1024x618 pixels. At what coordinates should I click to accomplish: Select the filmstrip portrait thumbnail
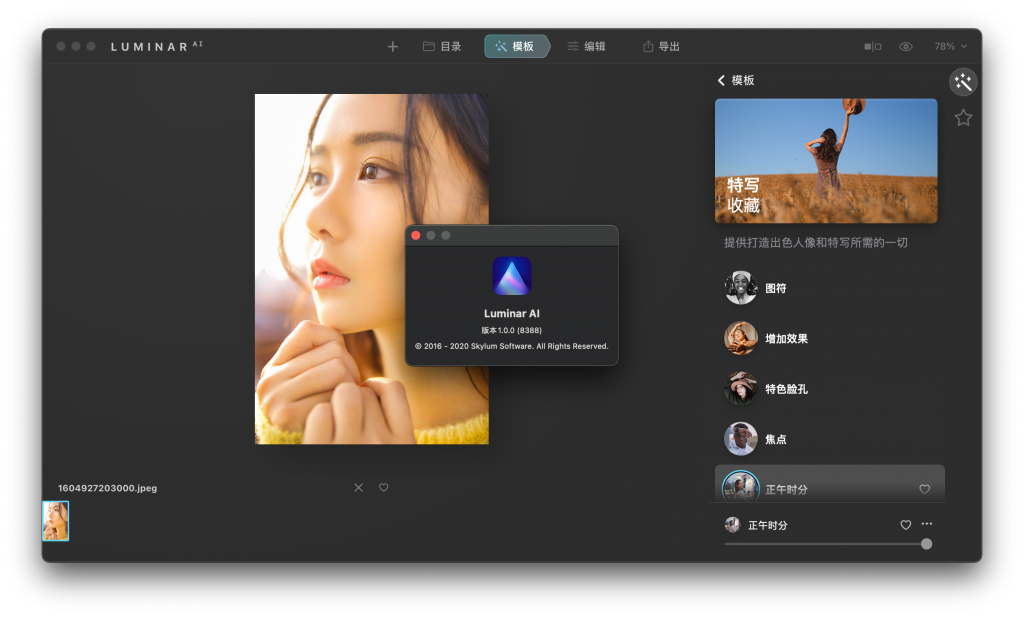pos(56,521)
